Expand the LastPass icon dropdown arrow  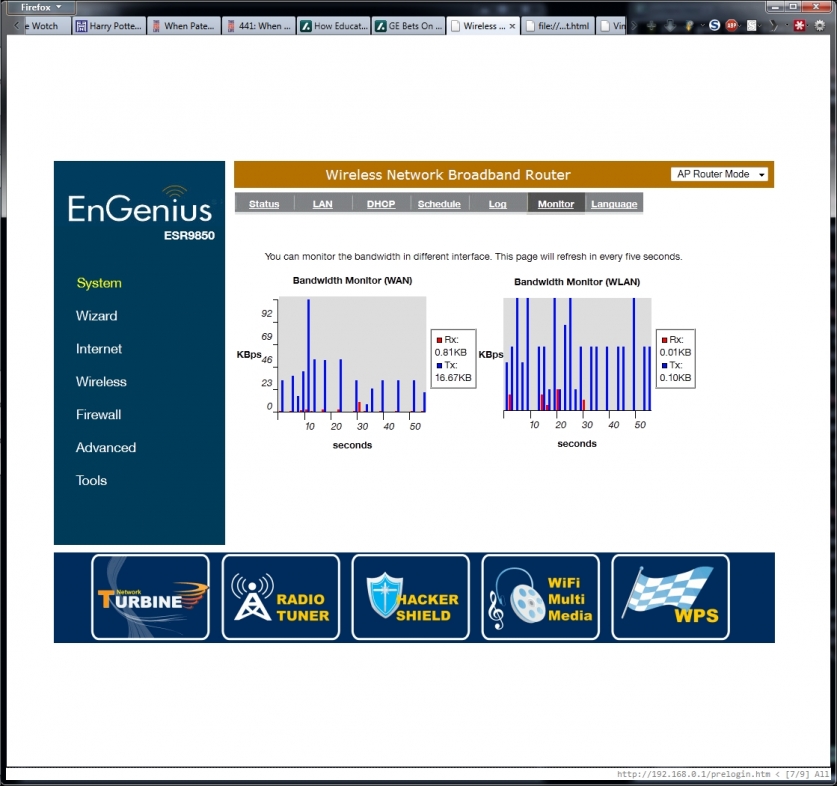[x=808, y=26]
